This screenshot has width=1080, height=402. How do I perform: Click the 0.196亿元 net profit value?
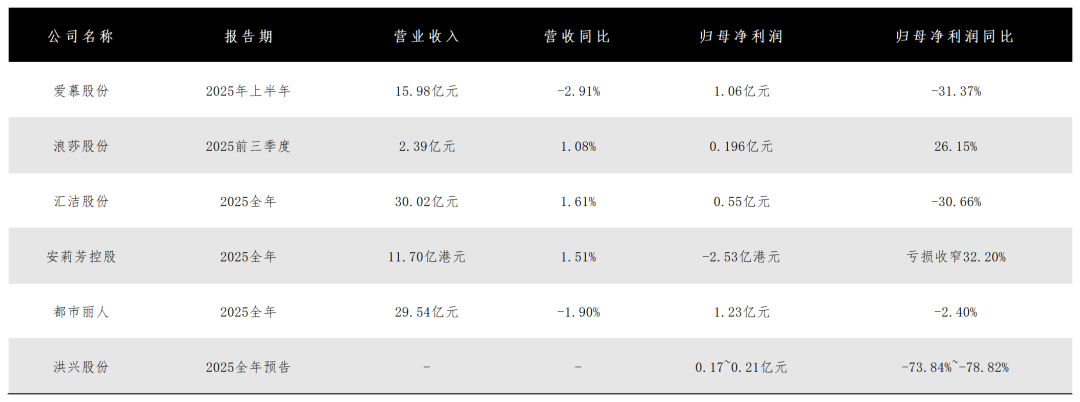coord(741,146)
